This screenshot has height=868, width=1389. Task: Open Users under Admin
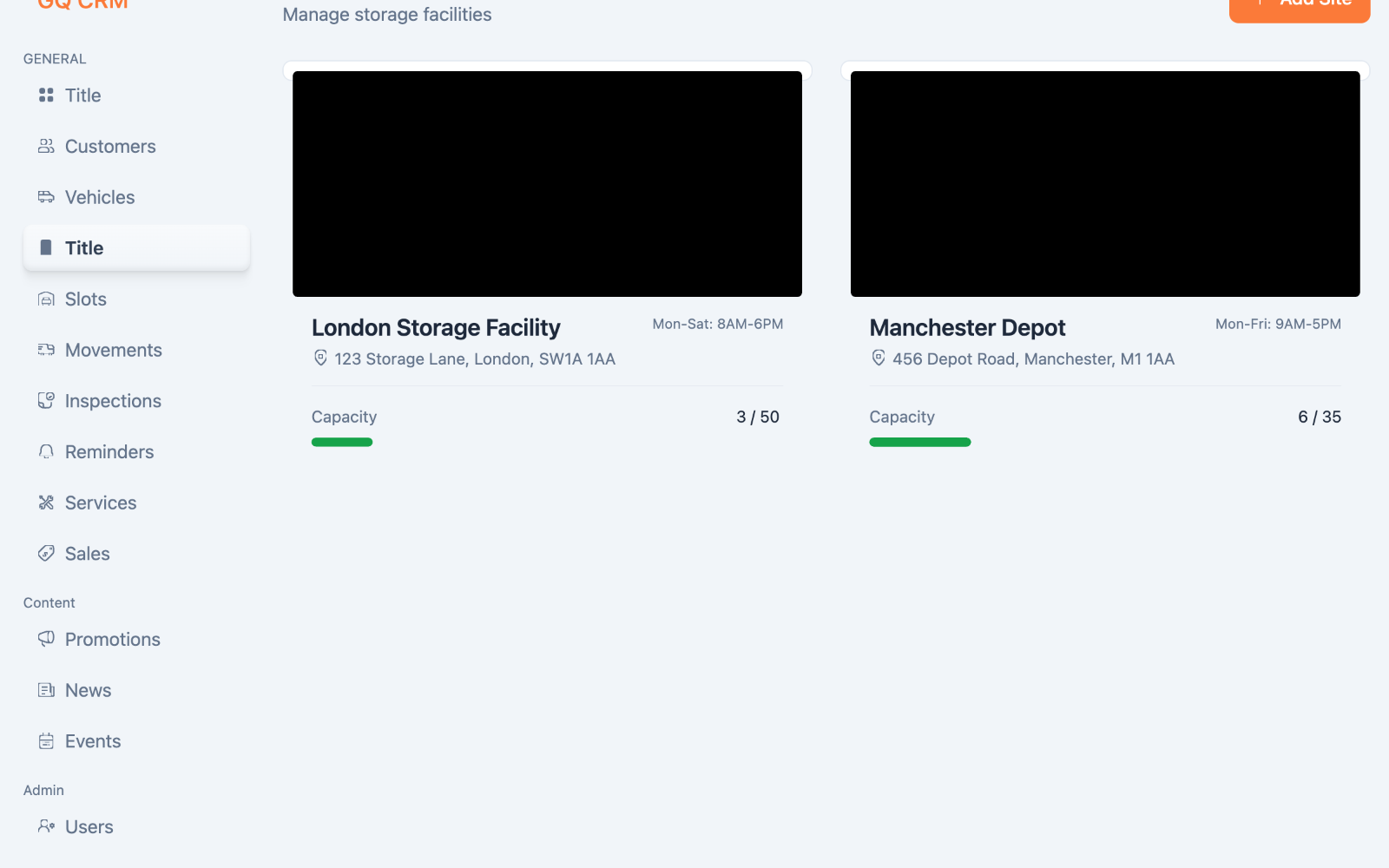pyautogui.click(x=136, y=827)
